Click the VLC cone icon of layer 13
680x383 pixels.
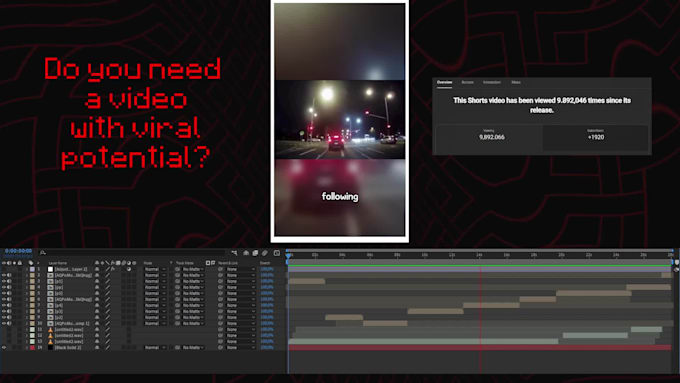(50, 341)
